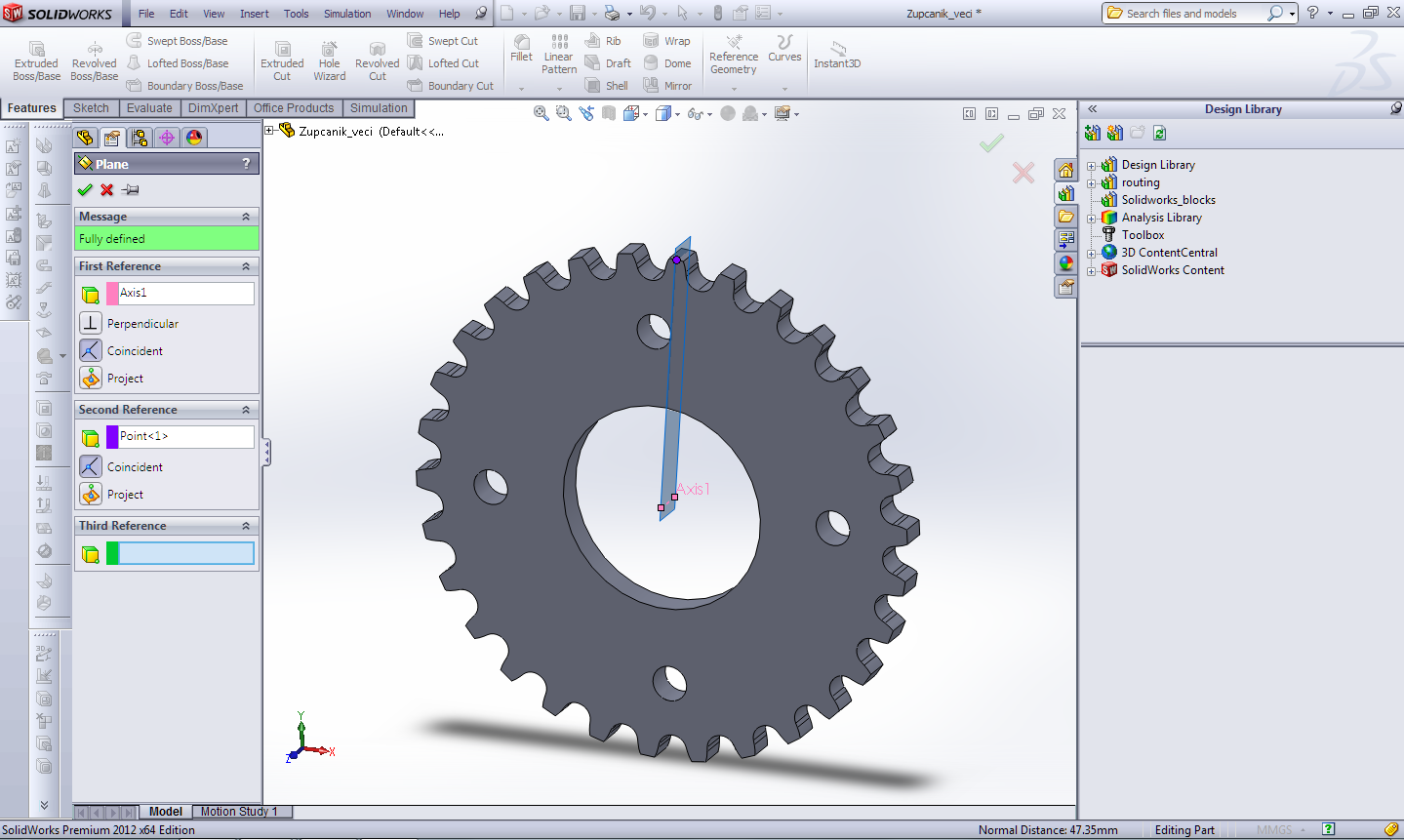Click the Third Reference selection field
The width and height of the screenshot is (1404, 840).
click(185, 554)
